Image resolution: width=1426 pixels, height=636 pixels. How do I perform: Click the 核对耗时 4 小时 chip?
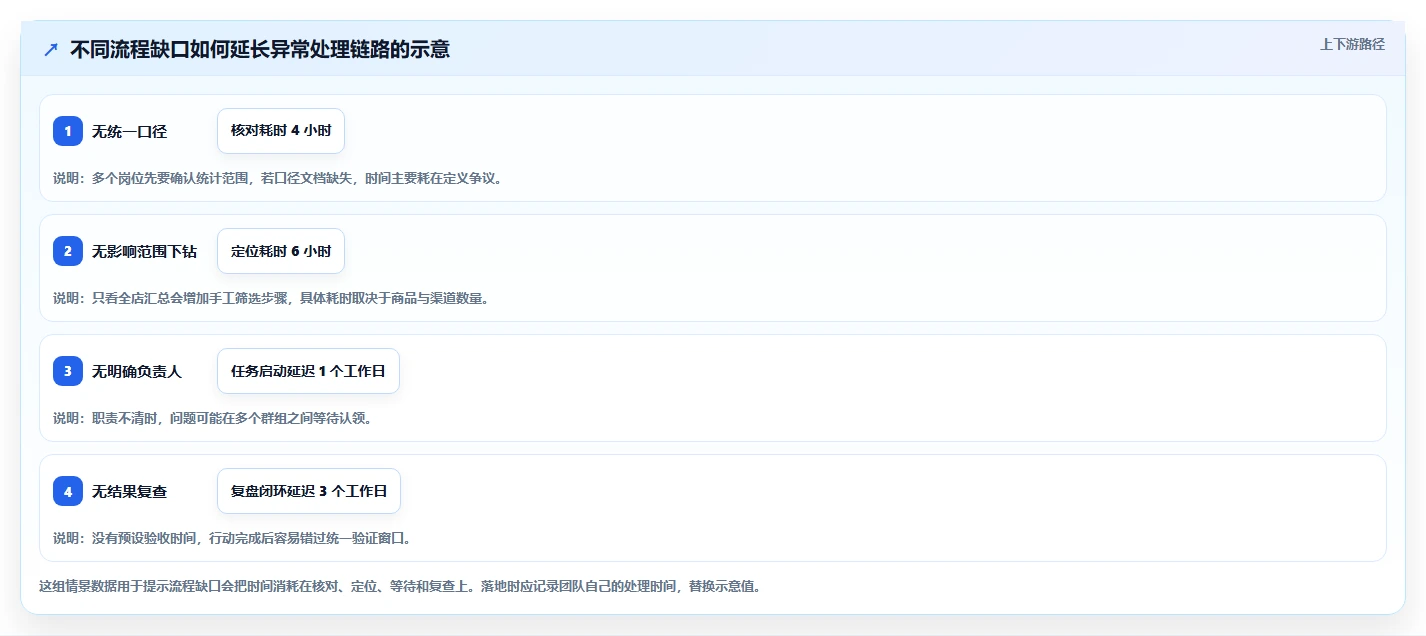pyautogui.click(x=281, y=131)
